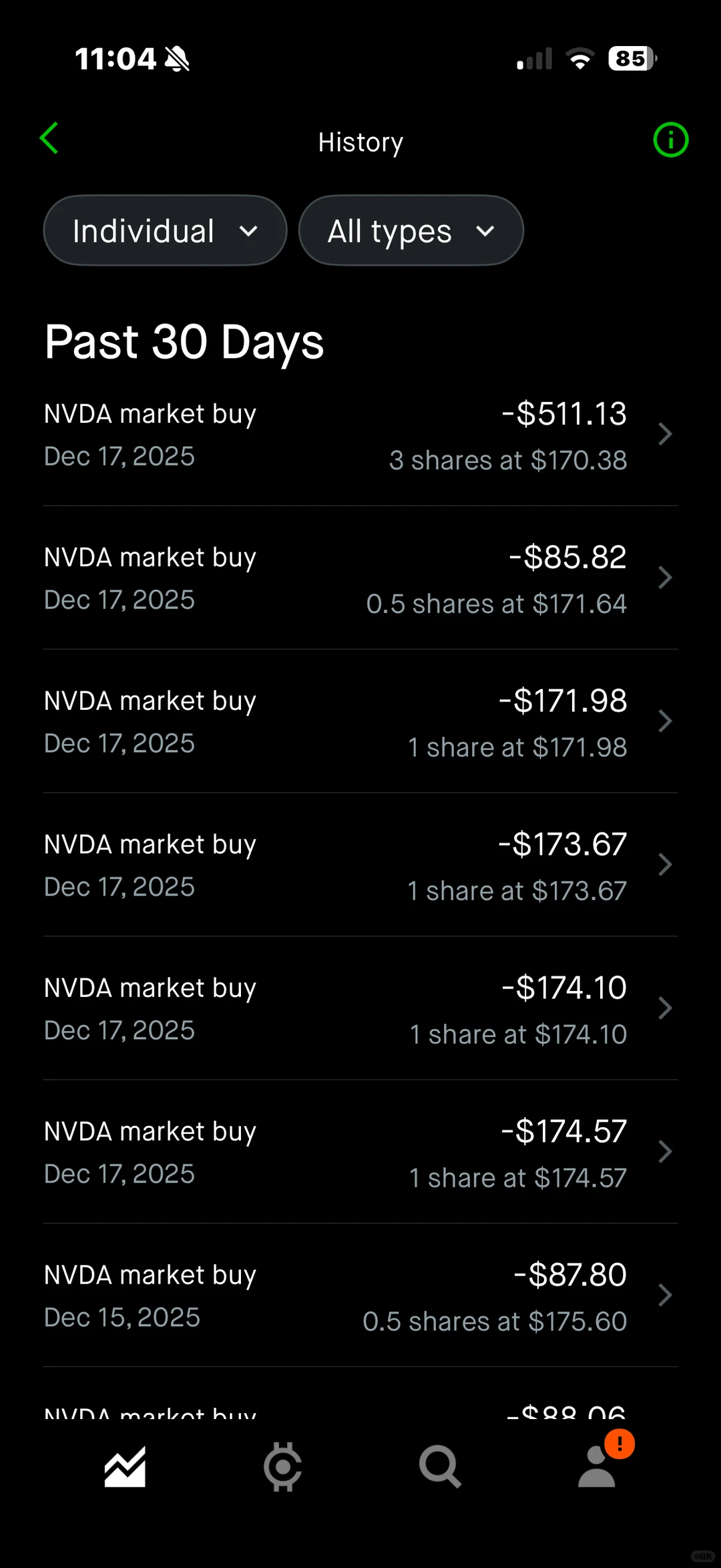Tap chevron beside the -$174.10 order
Image resolution: width=721 pixels, height=1568 pixels.
(x=664, y=1009)
